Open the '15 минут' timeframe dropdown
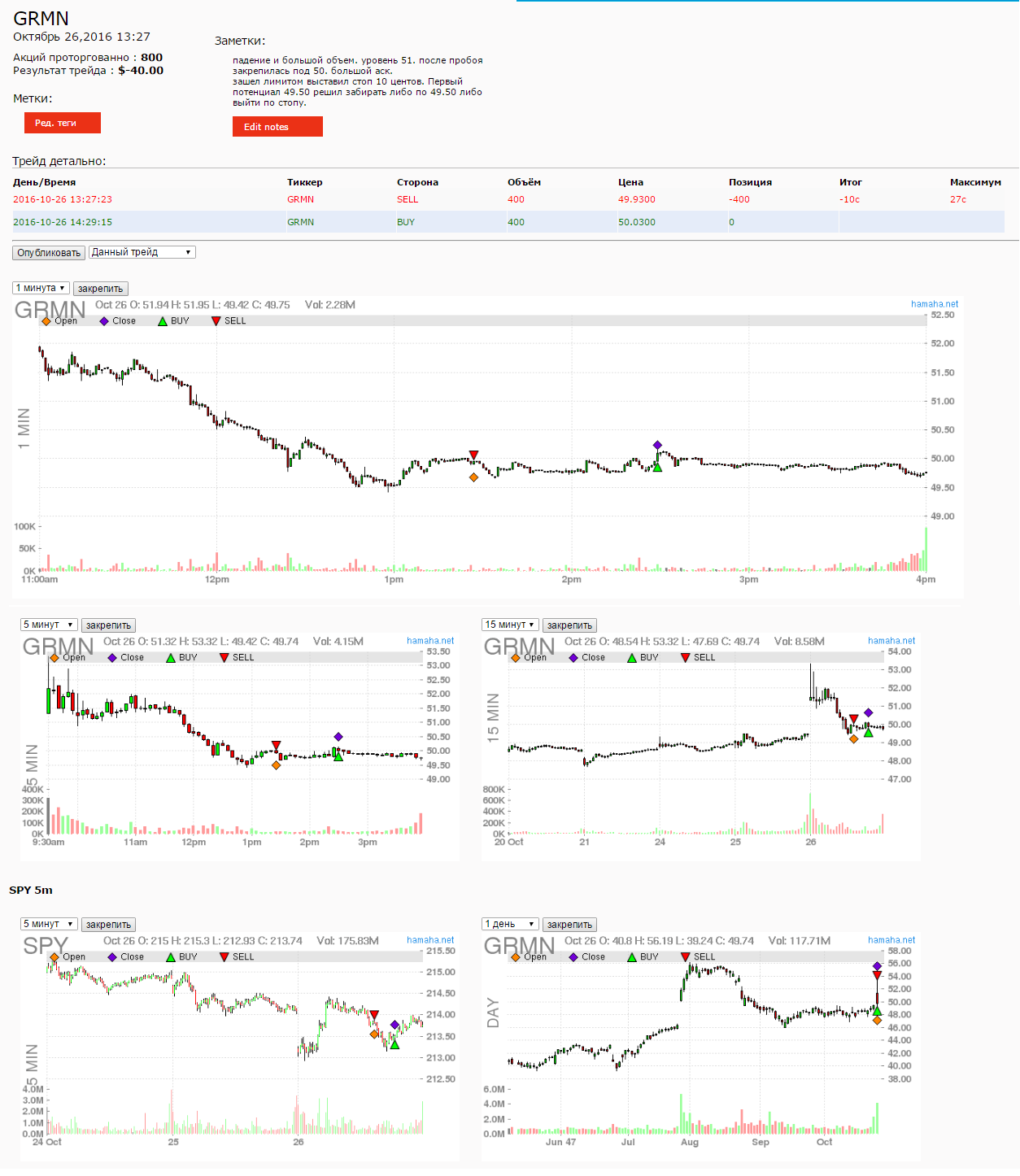Viewport: 1020px width, 1176px height. point(510,625)
